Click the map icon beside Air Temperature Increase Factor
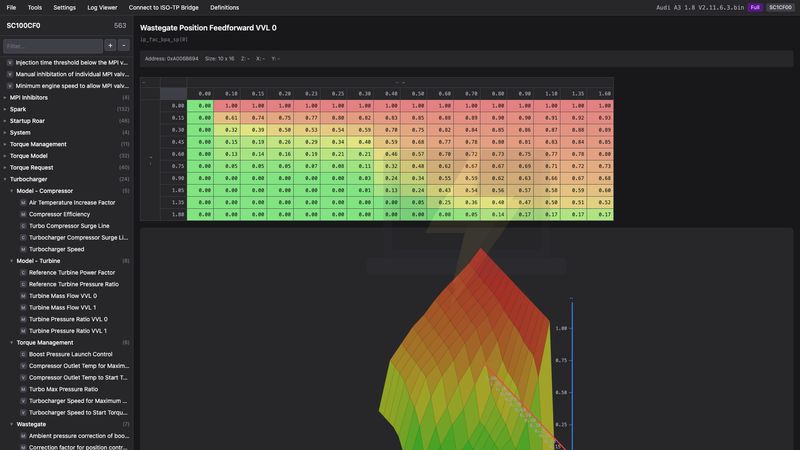The image size is (800, 450). (23, 202)
